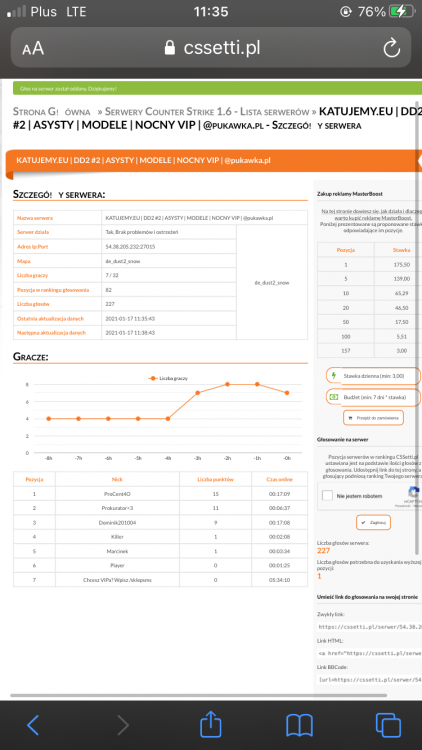Viewport: 422px width, 750px height.
Task: Tap the address bar cssetti.pl
Action: coord(211,47)
